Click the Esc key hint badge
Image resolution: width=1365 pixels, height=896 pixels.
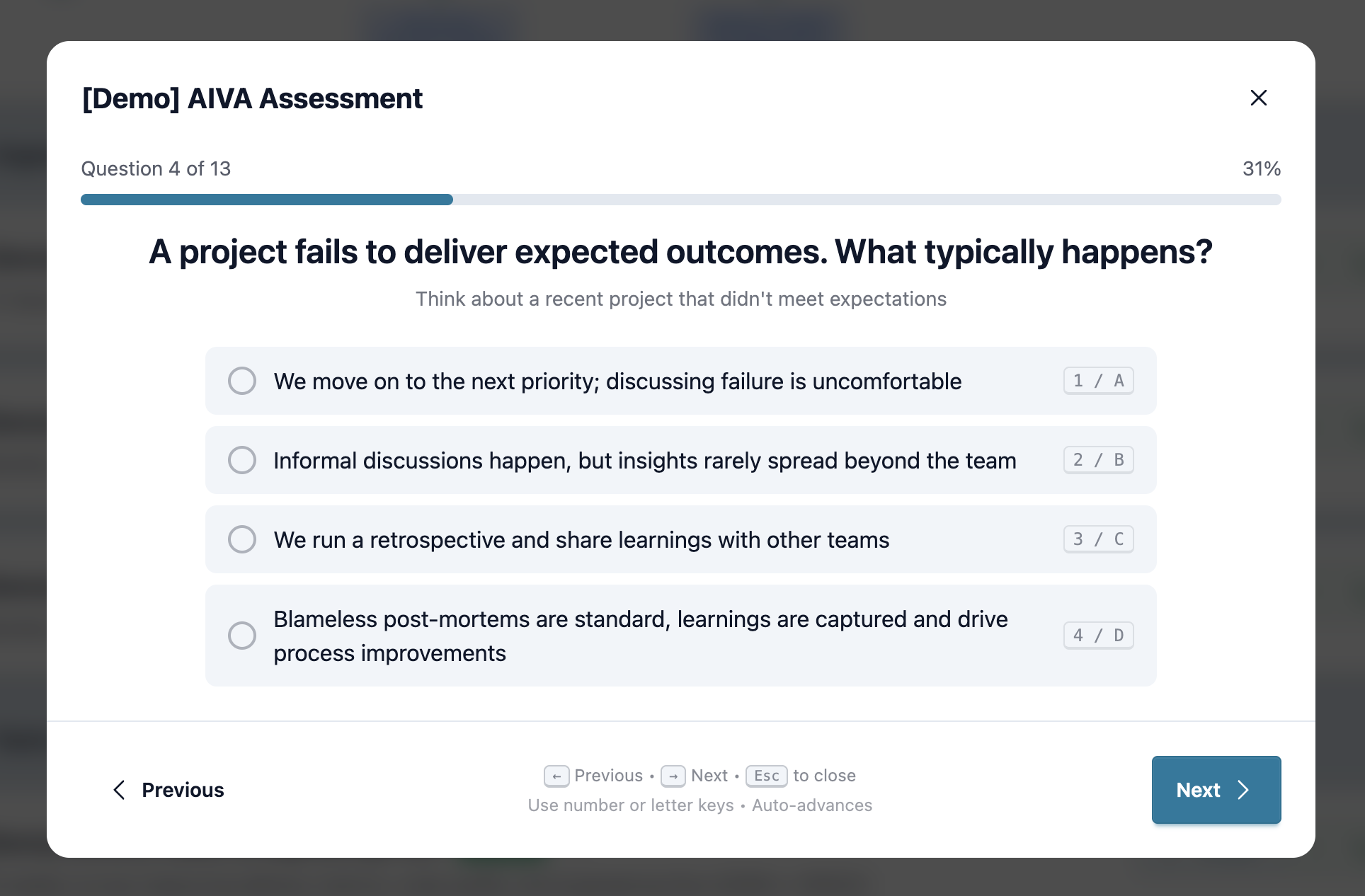click(x=767, y=776)
